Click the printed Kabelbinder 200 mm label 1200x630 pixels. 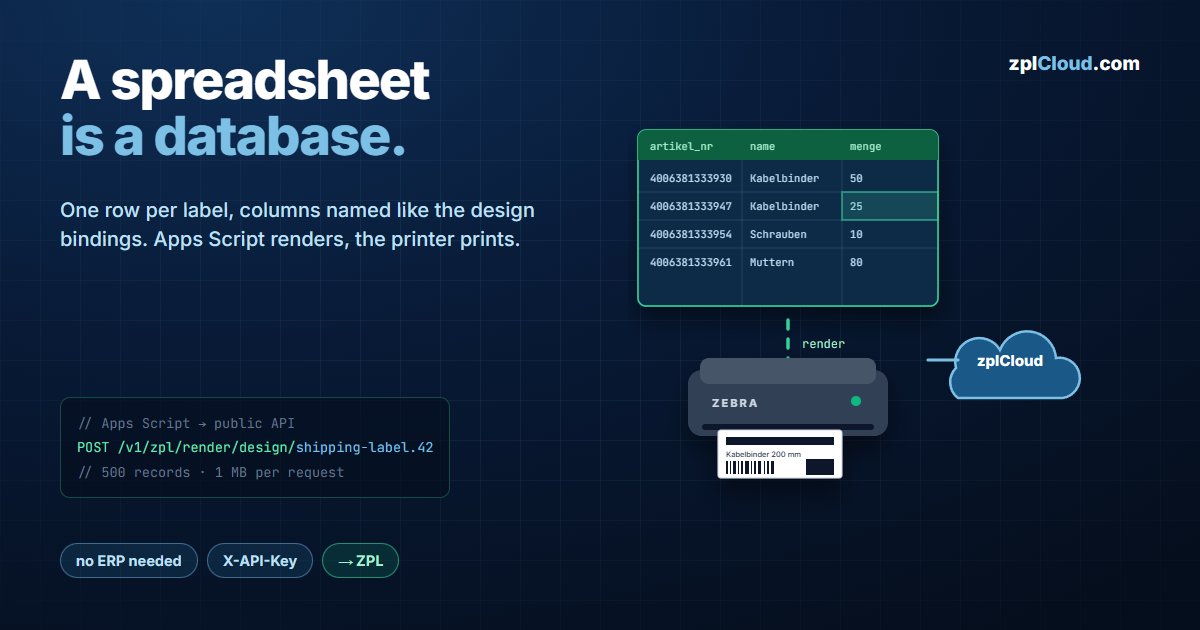pyautogui.click(x=780, y=454)
